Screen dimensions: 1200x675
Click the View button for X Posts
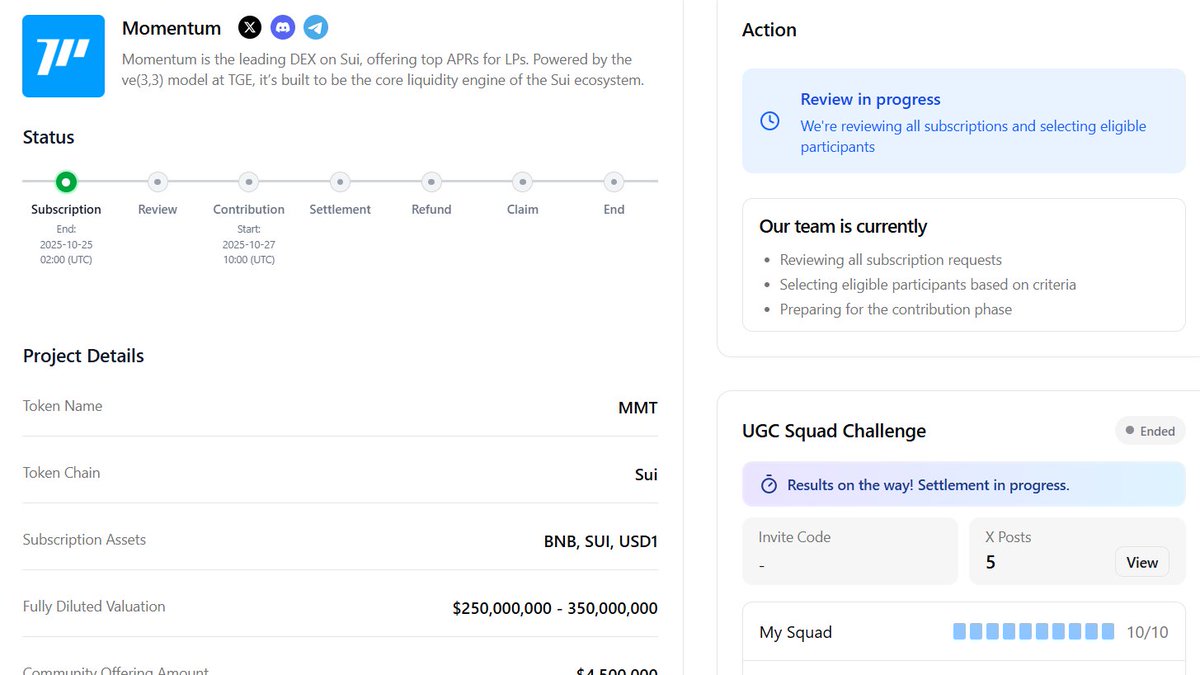[1142, 562]
